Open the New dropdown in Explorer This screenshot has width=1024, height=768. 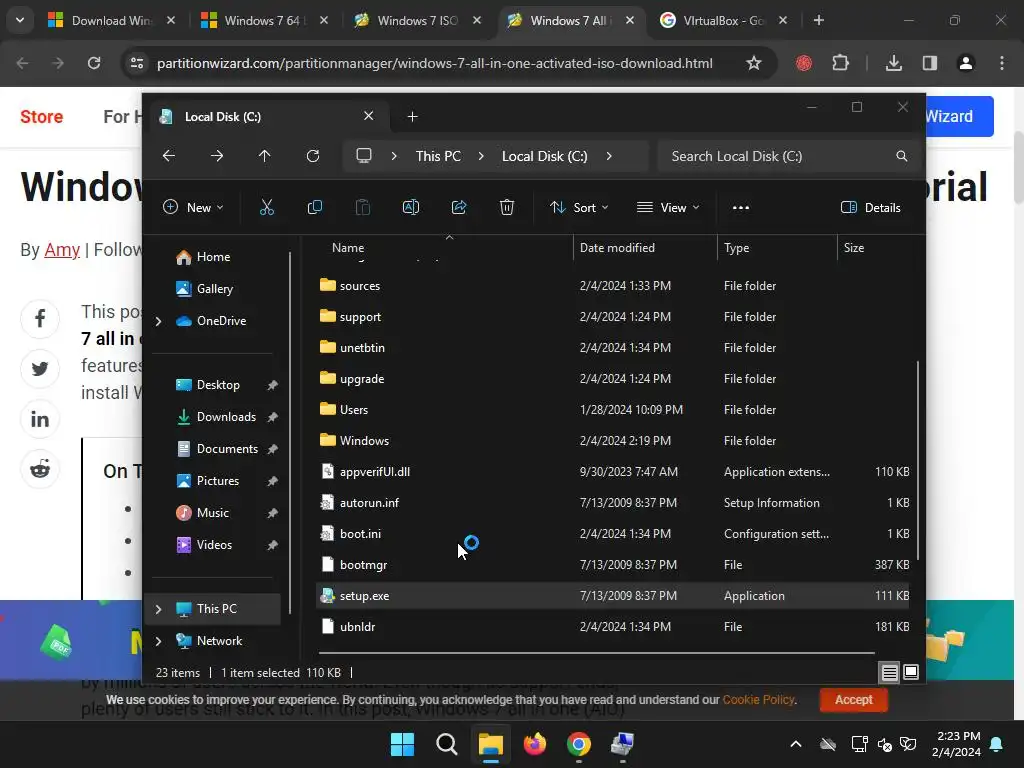[x=193, y=208]
